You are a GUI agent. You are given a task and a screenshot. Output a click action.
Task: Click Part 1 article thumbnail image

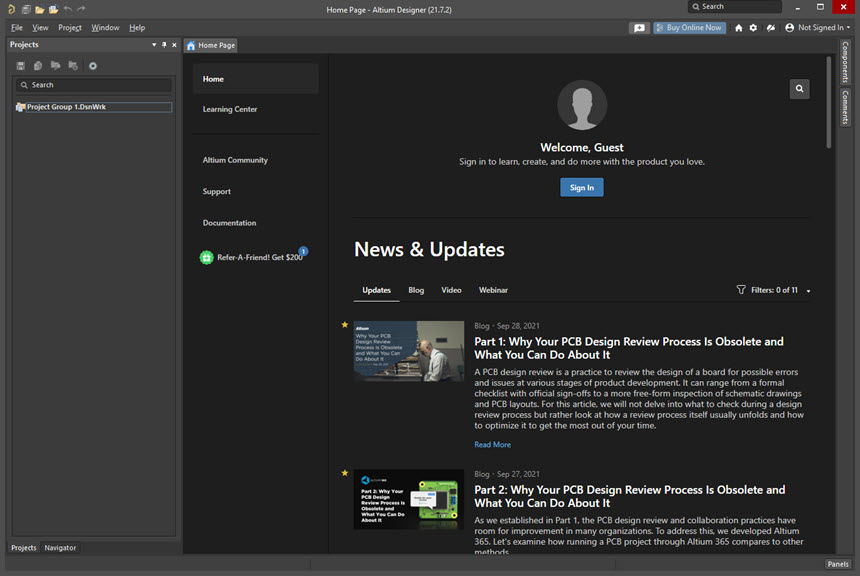[409, 351]
